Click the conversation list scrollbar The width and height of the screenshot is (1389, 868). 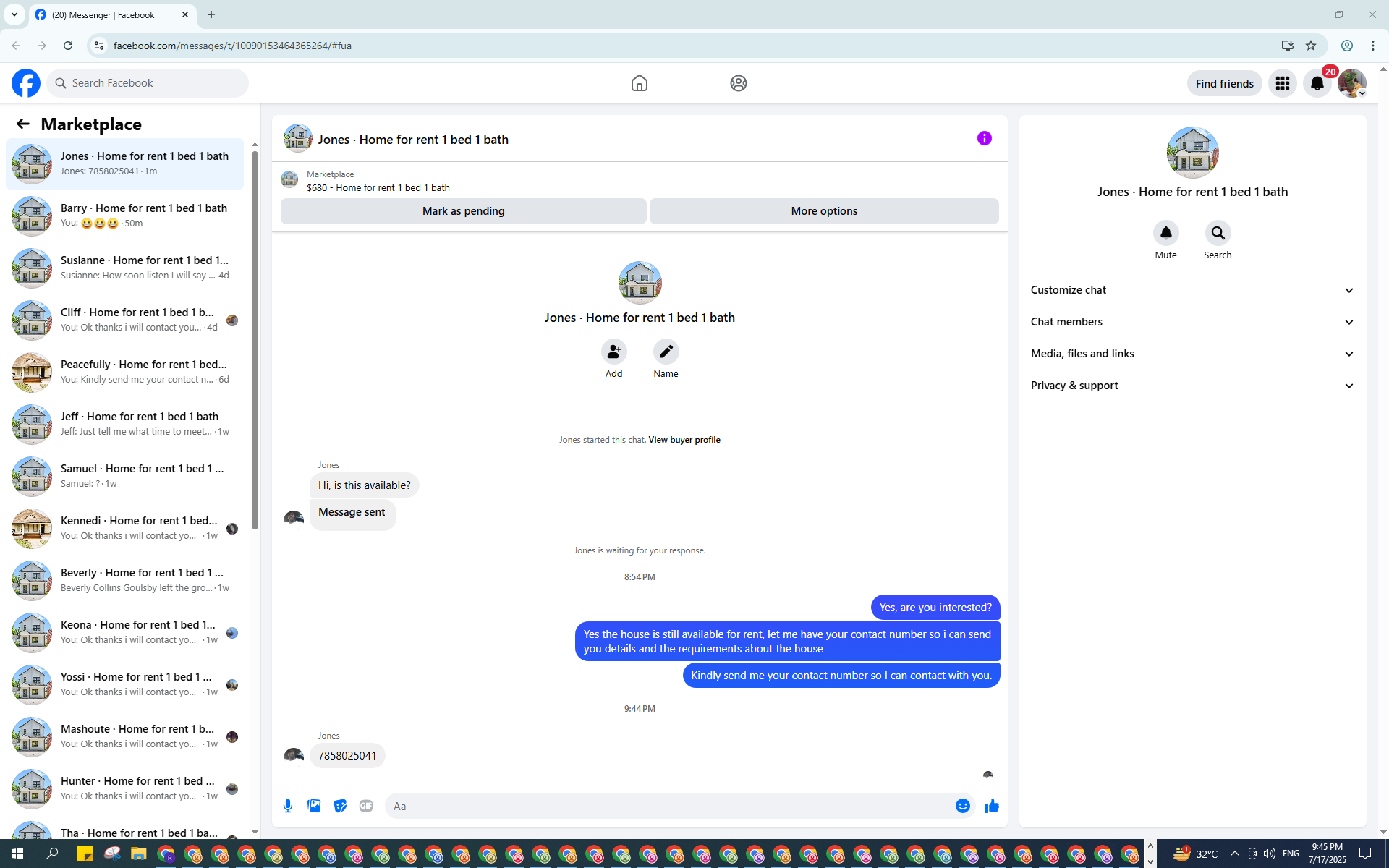(255, 340)
